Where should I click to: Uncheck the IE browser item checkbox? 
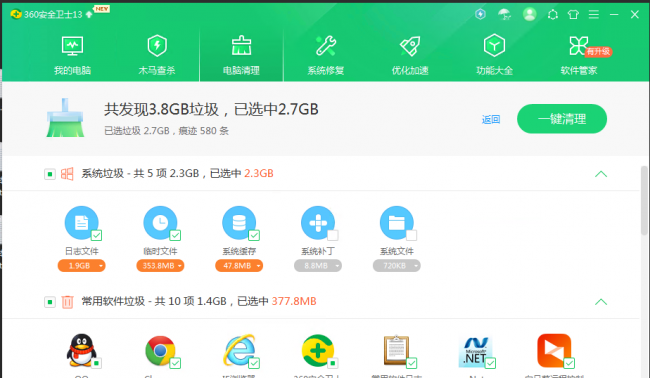pyautogui.click(x=254, y=363)
